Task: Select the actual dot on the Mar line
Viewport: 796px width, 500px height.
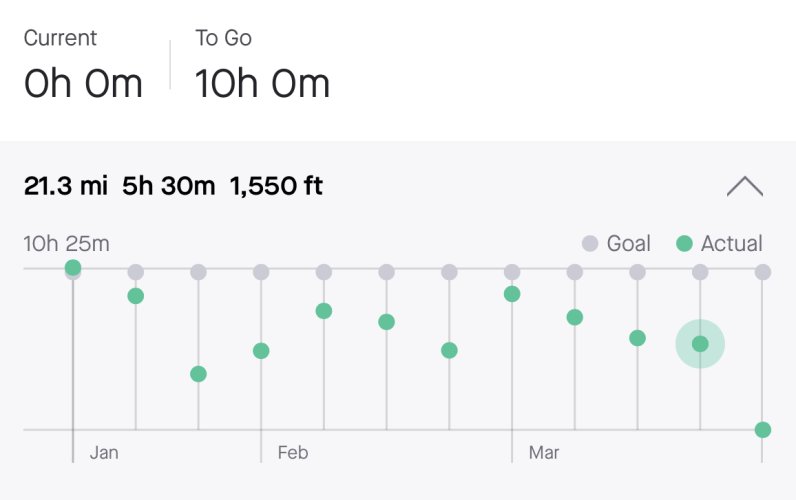Action: click(x=512, y=293)
